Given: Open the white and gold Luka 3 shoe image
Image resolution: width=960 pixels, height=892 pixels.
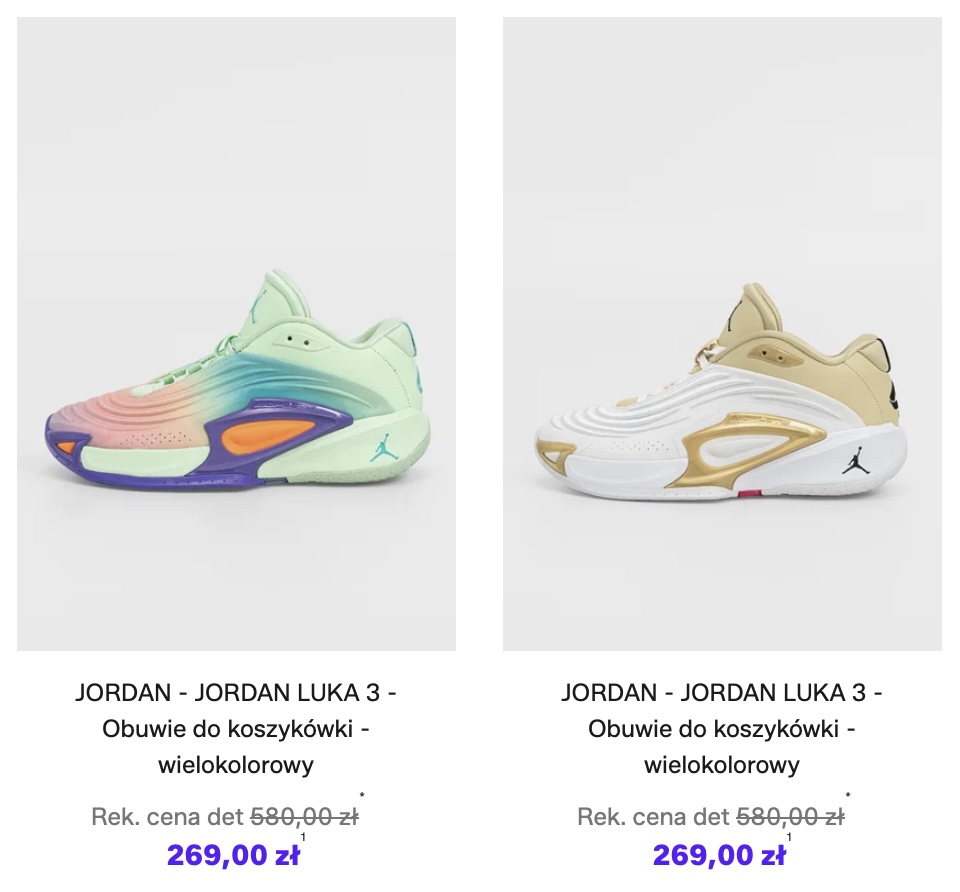Looking at the screenshot, I should [722, 334].
